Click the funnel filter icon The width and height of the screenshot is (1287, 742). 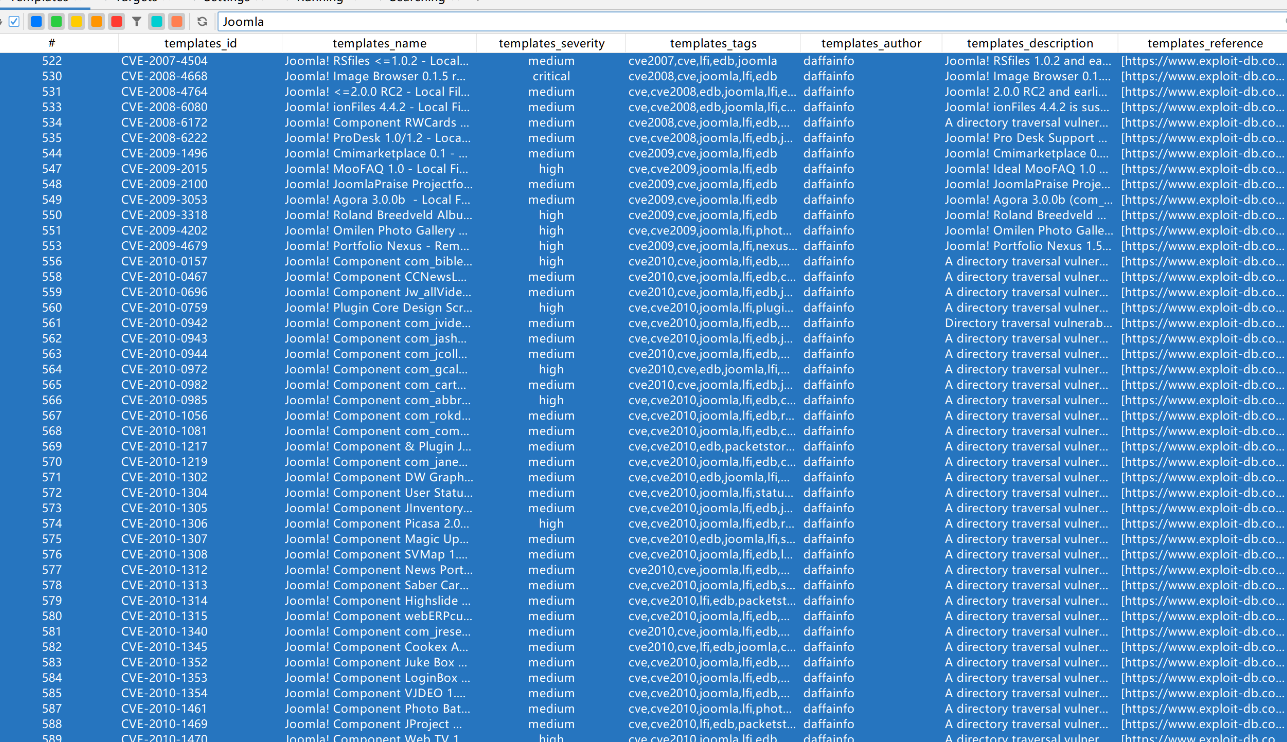coord(136,21)
